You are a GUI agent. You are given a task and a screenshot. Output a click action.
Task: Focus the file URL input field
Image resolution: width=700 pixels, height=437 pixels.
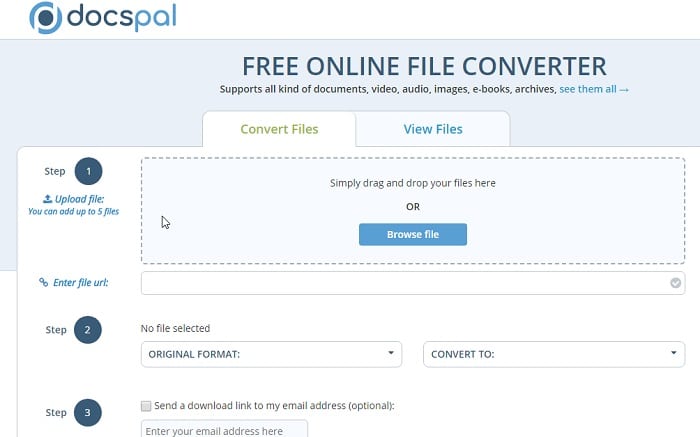tap(413, 283)
